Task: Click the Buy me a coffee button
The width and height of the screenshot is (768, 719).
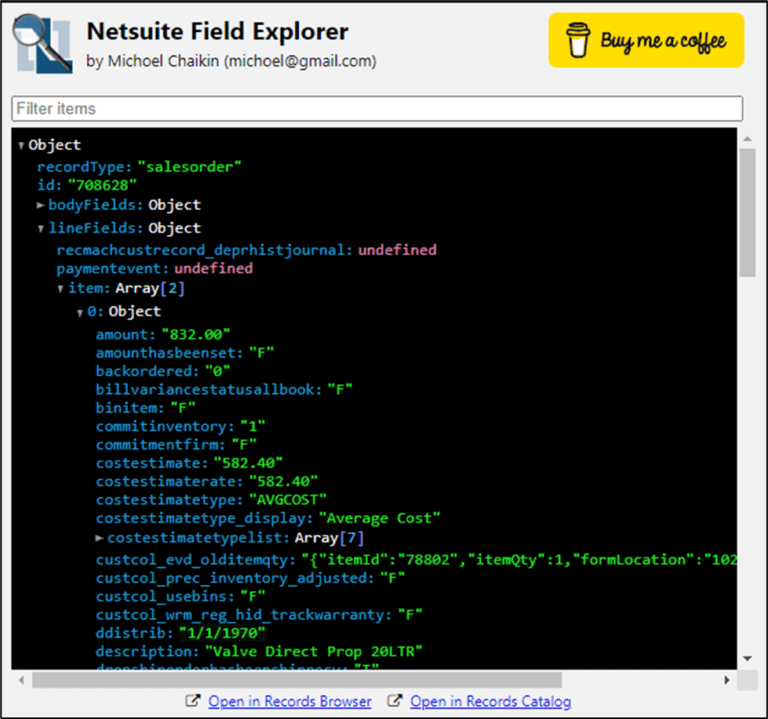Action: click(x=646, y=40)
